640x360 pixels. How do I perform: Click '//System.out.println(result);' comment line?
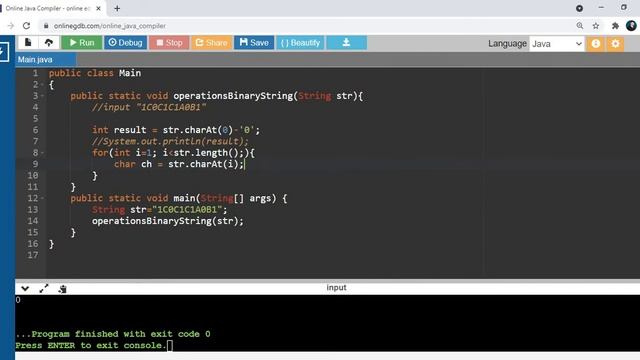click(x=170, y=142)
